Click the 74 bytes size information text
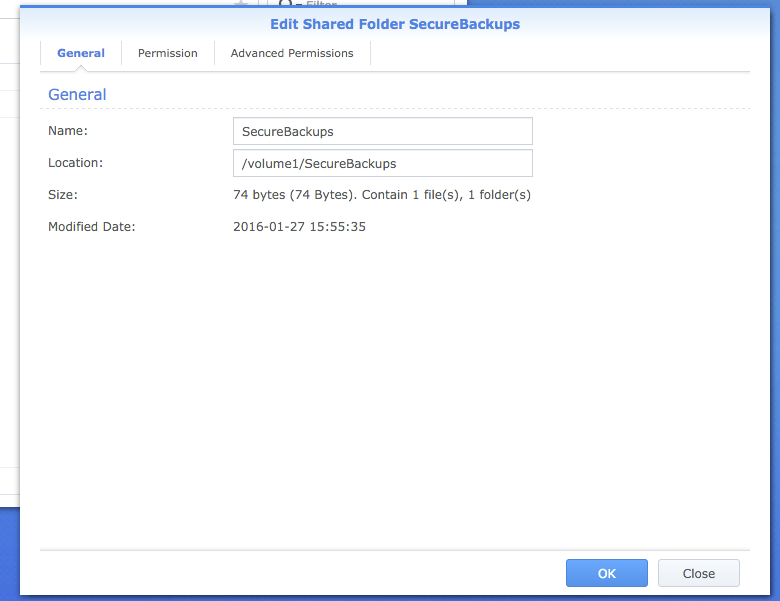 [x=381, y=195]
